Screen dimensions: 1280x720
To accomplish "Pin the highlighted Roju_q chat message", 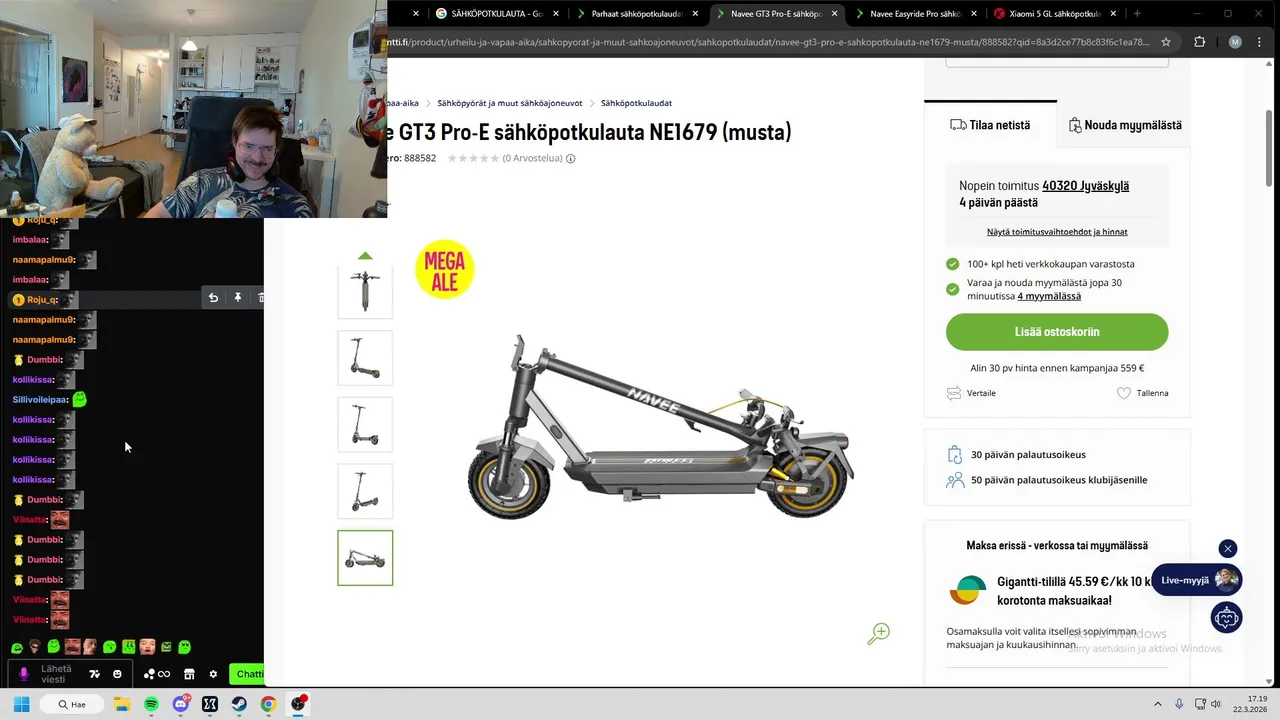I will (x=238, y=298).
